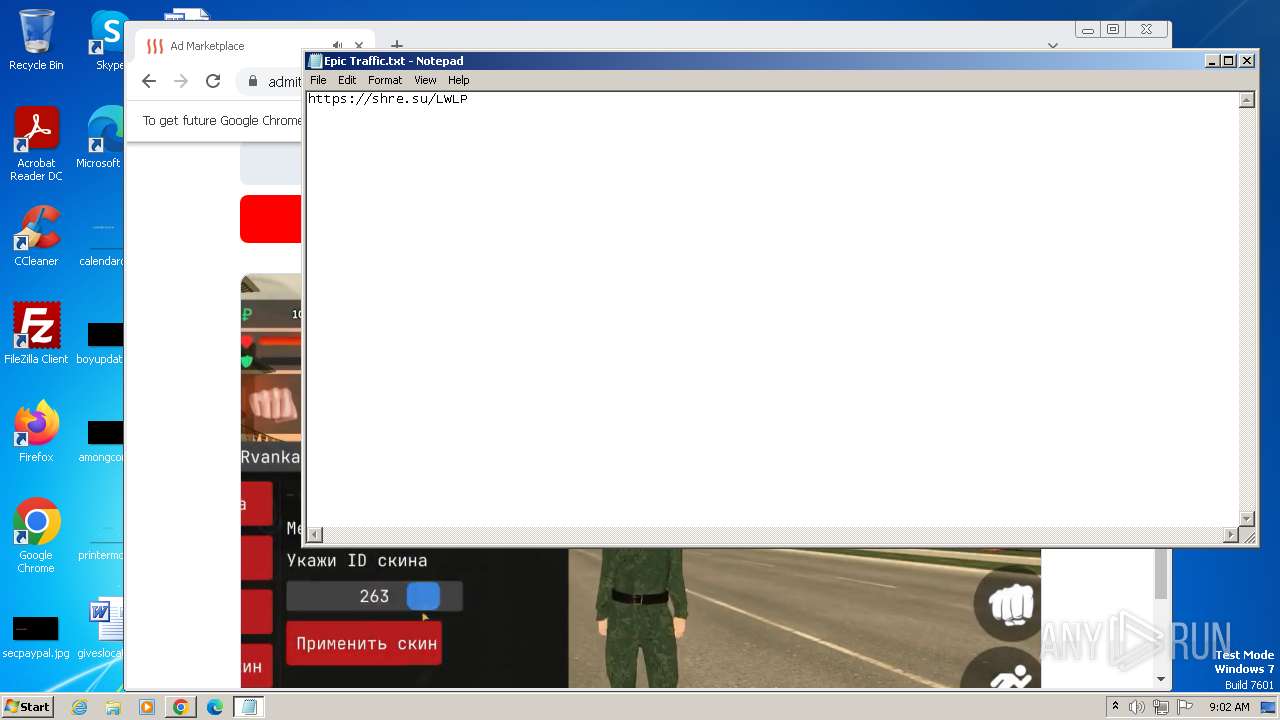Image resolution: width=1280 pixels, height=720 pixels.
Task: Click Notepad horizontal scrollbar right arrow
Action: 1230,535
